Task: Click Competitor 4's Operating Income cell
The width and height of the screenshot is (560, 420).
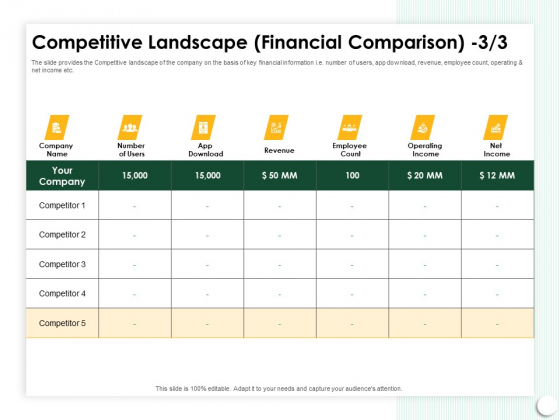Action: point(425,294)
